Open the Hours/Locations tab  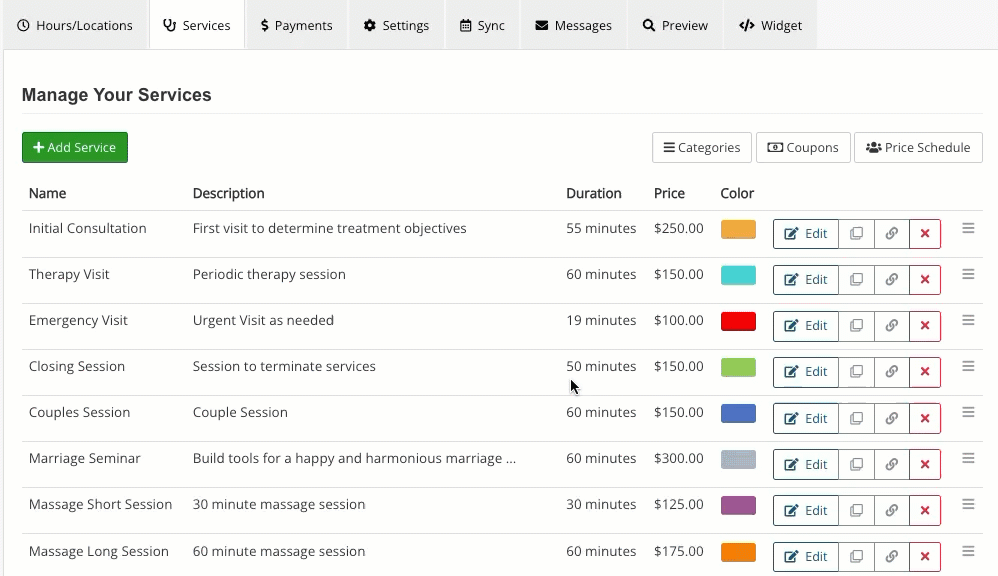coord(75,25)
